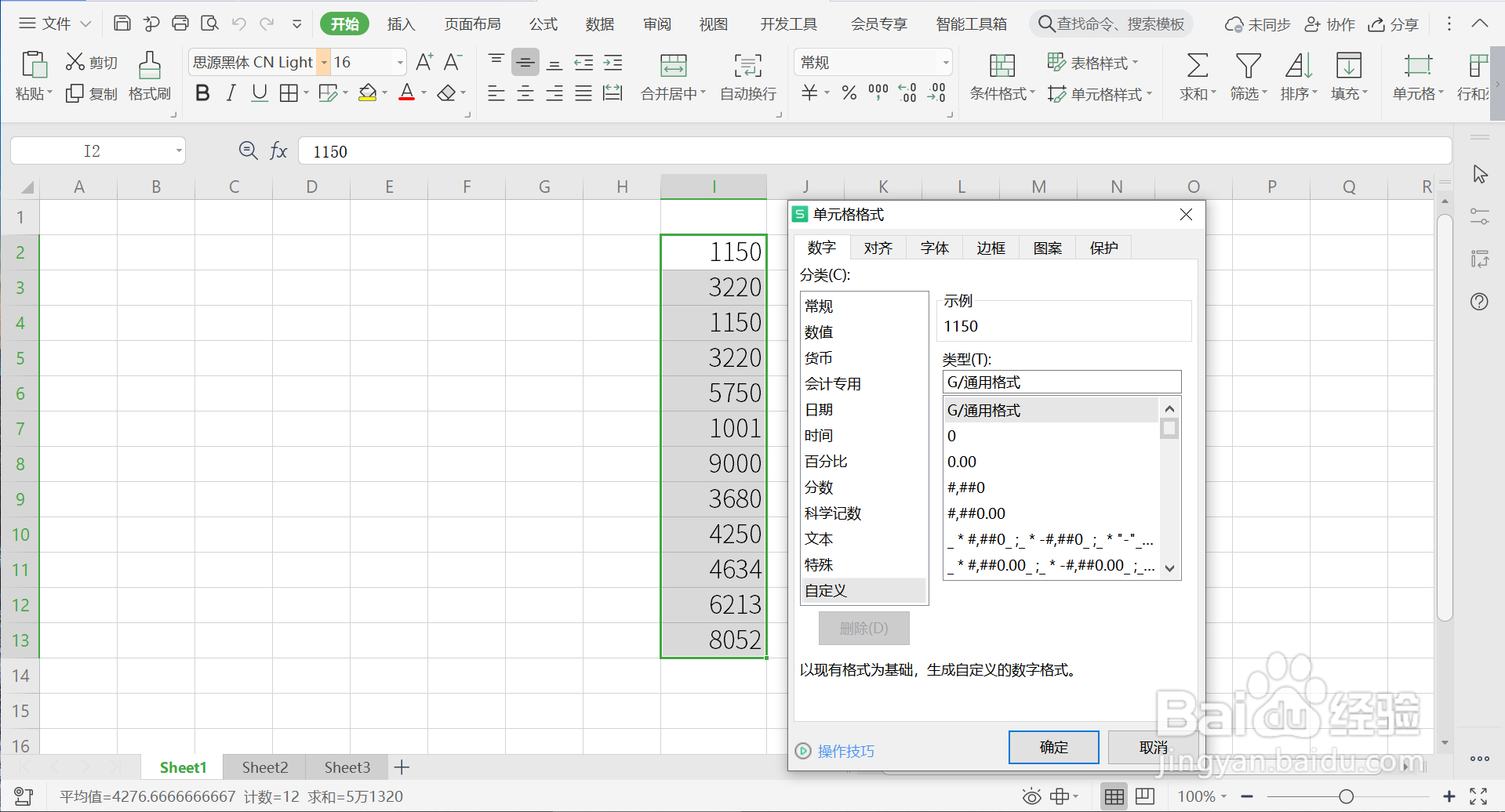1505x812 pixels.
Task: Switch to 插入 ribbon tab
Action: (x=401, y=24)
